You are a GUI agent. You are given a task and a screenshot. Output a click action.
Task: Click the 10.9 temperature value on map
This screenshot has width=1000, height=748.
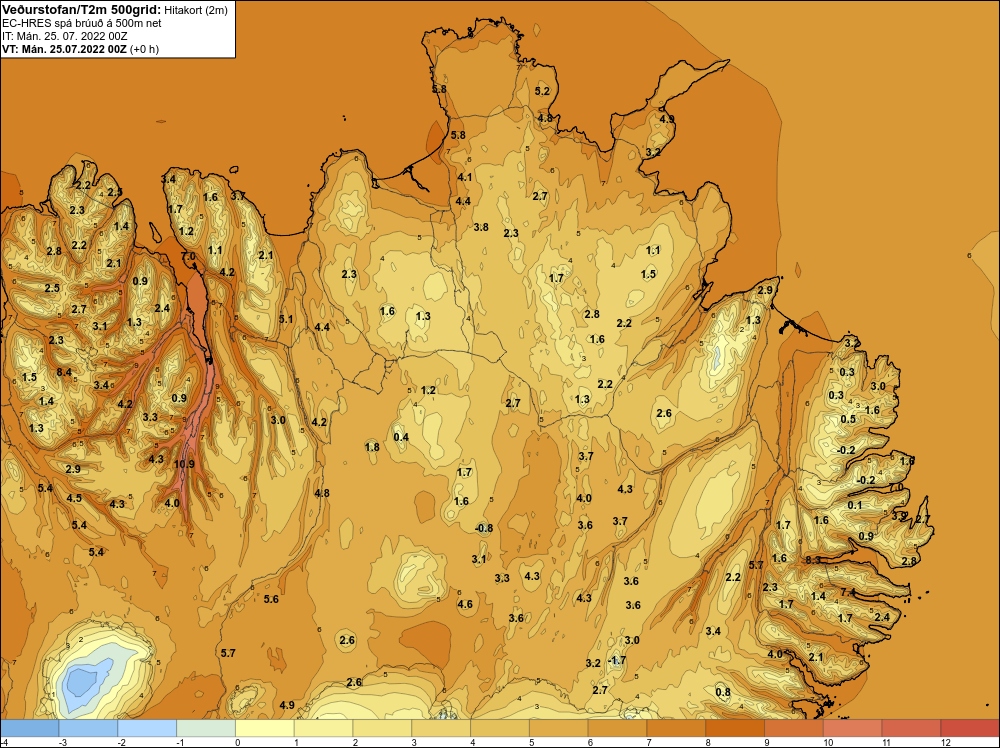[184, 464]
